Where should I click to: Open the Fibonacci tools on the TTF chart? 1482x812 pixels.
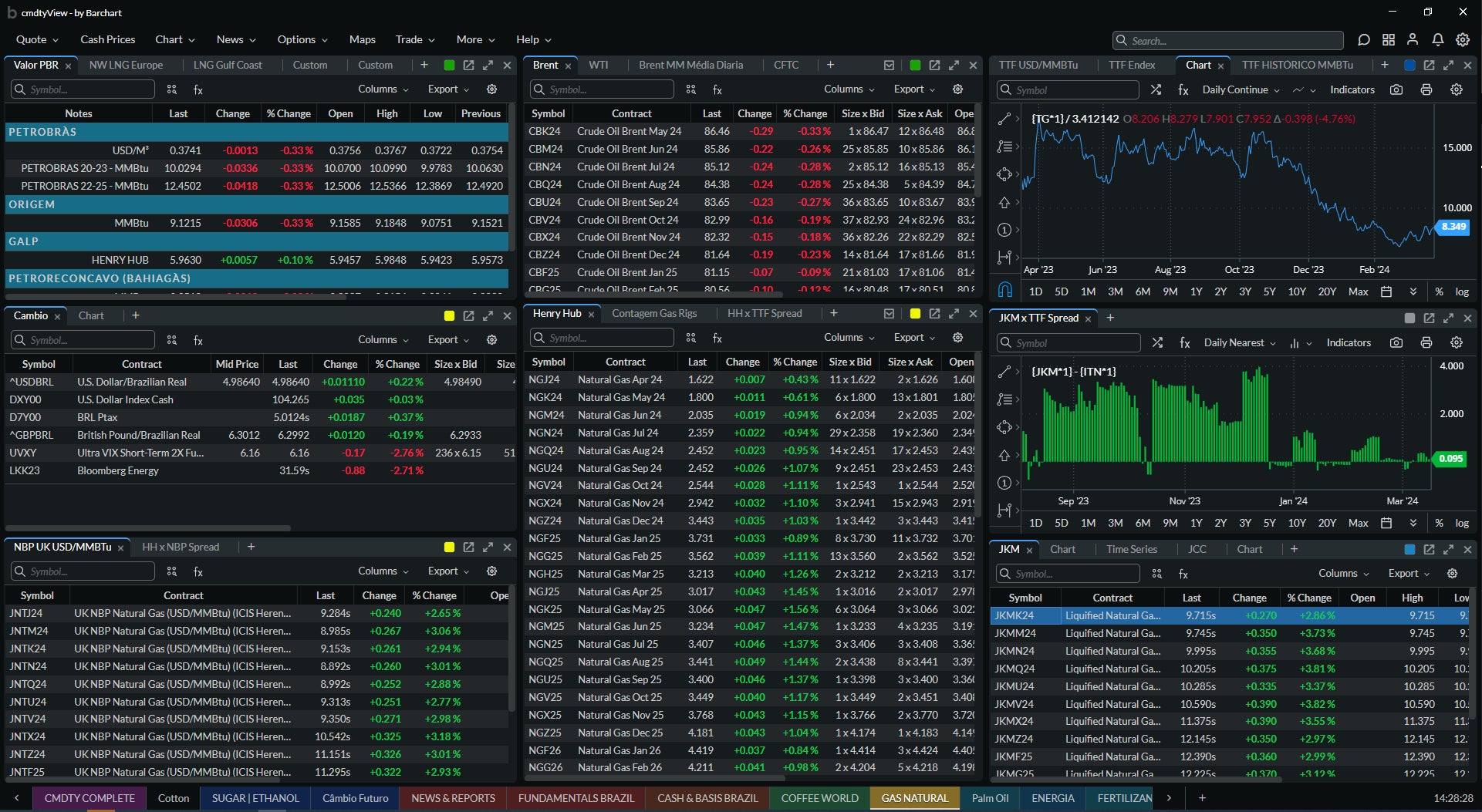tap(1004, 147)
